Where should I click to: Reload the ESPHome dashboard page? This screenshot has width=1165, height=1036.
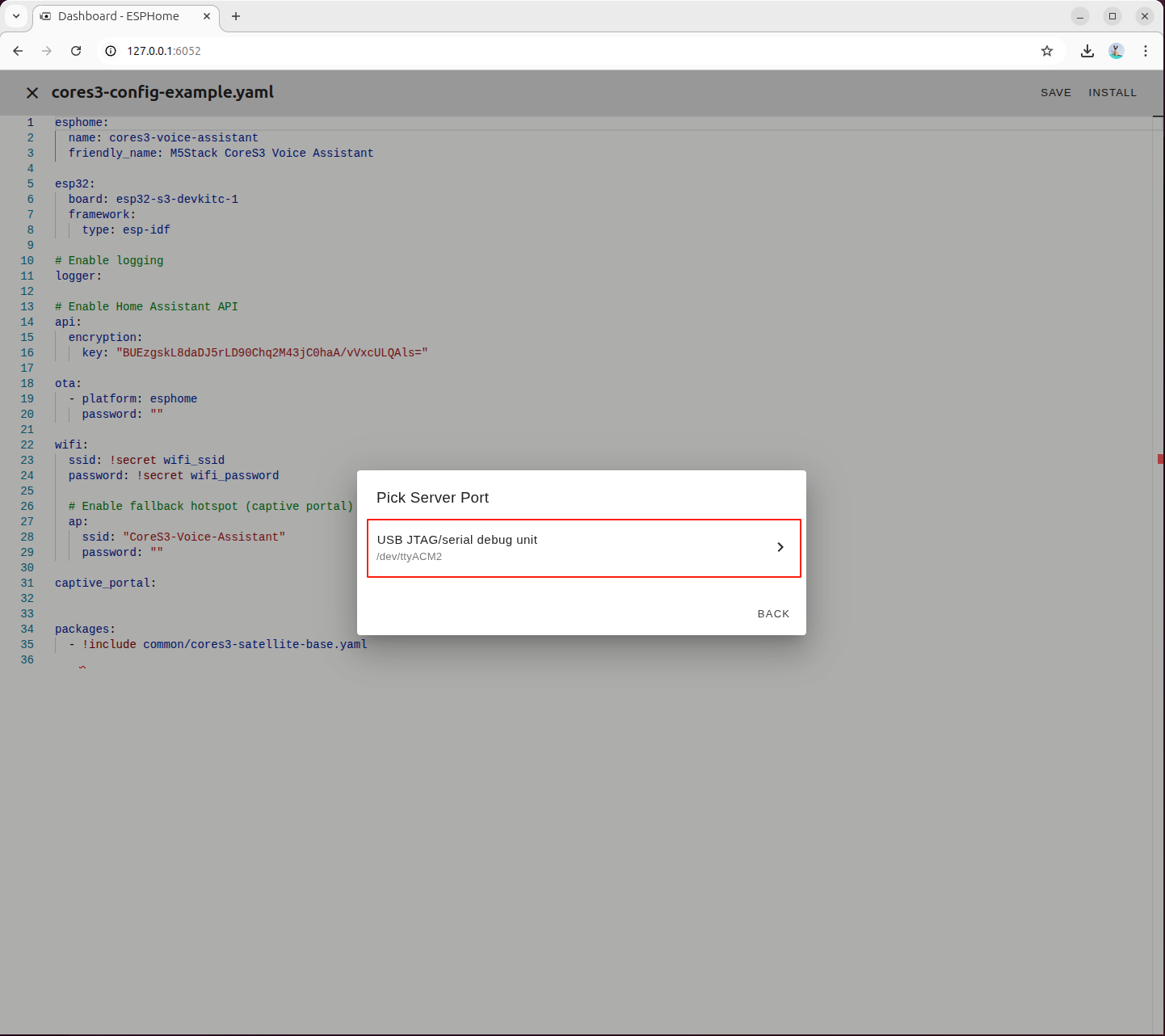[76, 51]
